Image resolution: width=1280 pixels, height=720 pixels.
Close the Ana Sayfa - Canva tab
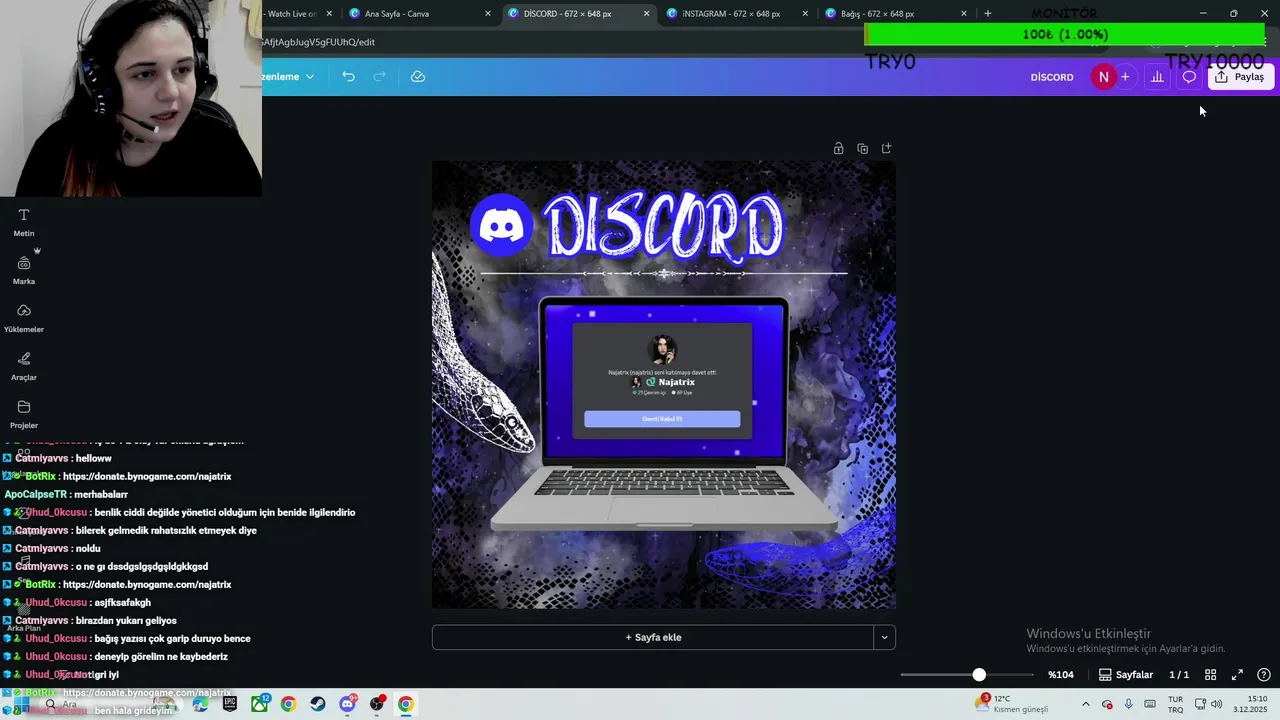coord(488,14)
